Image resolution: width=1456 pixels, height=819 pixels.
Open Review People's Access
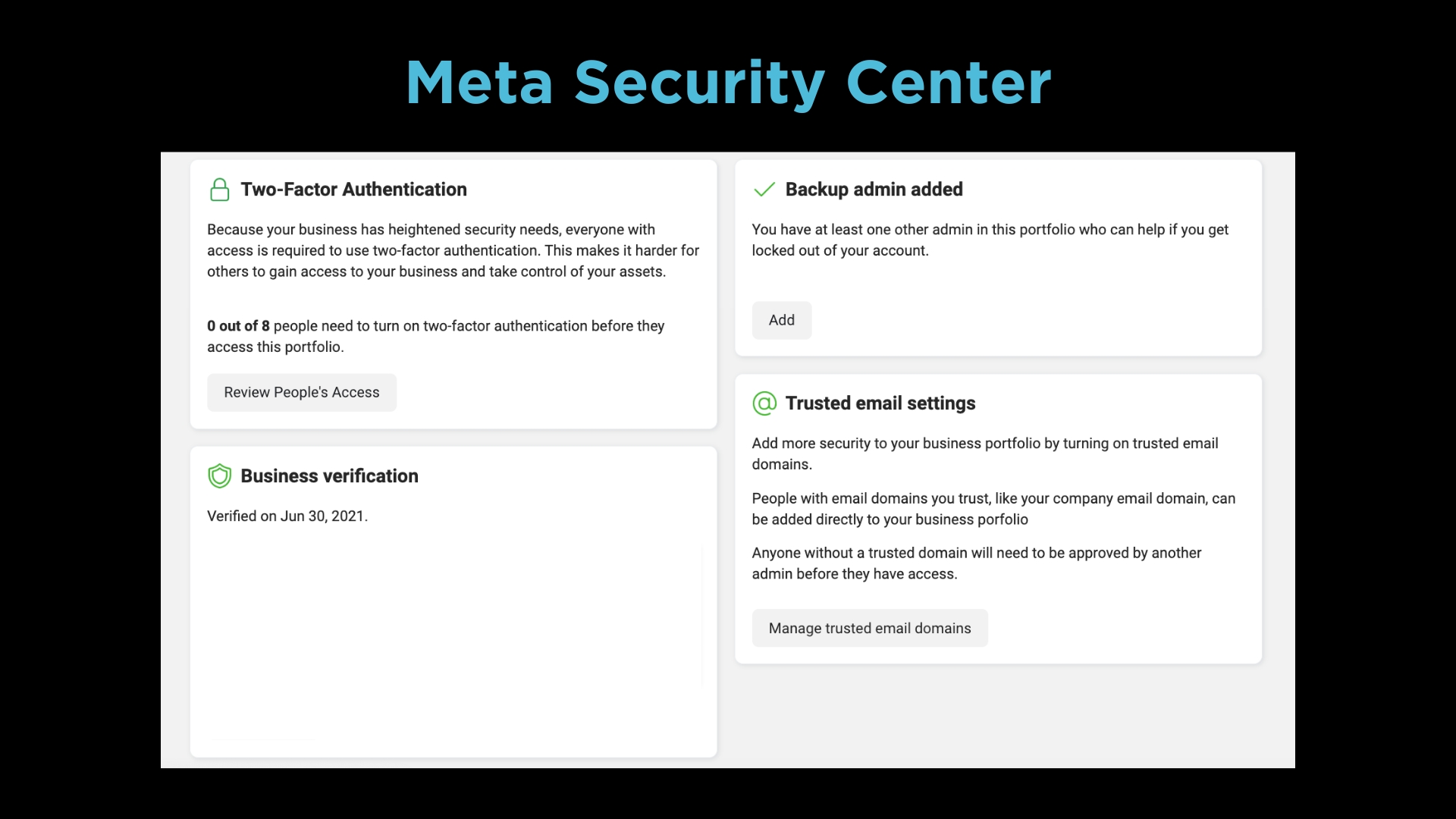coord(301,392)
